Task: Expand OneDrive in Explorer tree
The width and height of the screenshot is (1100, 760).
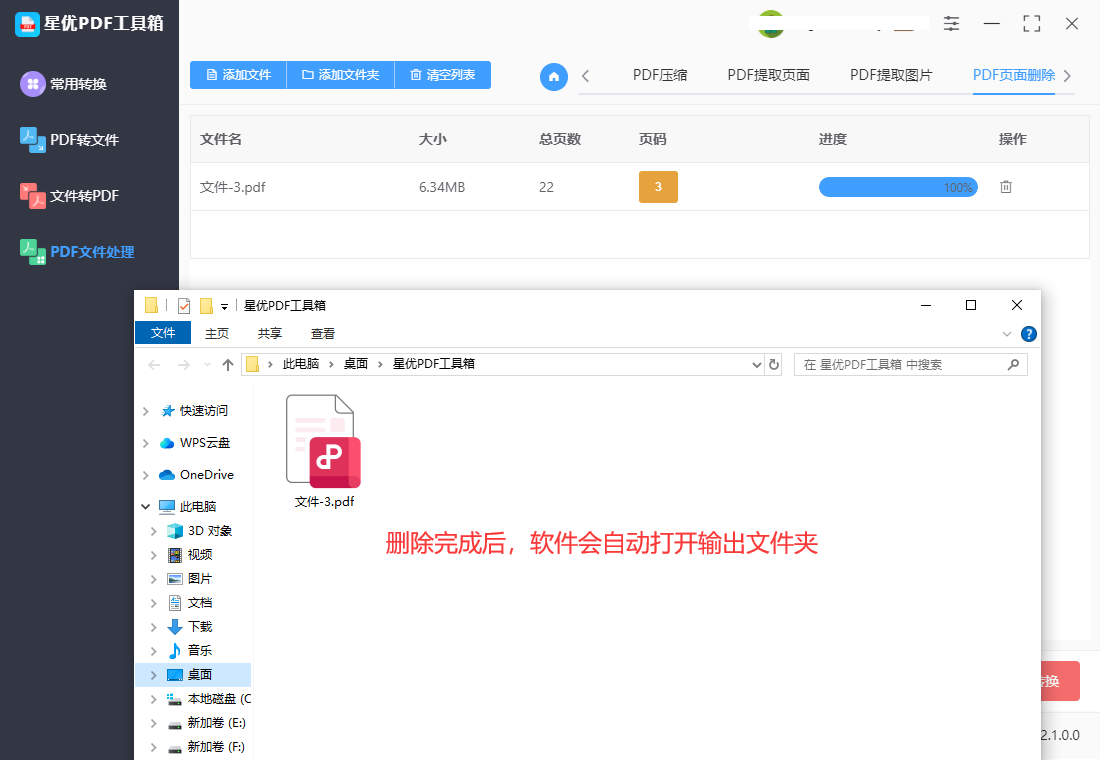Action: 145,475
